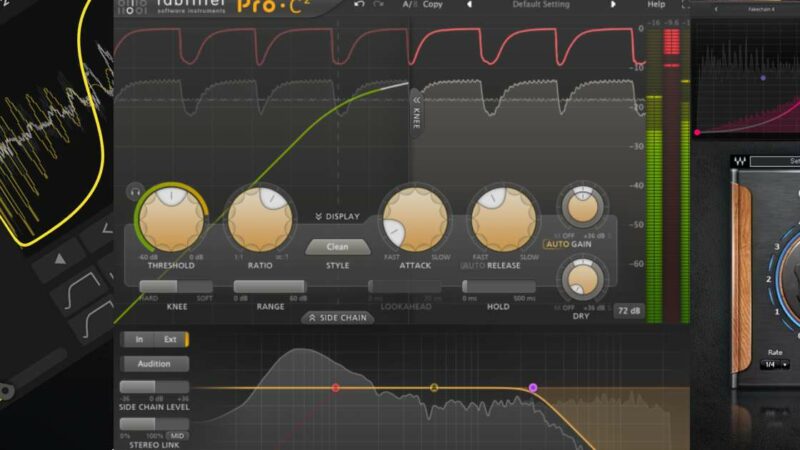
Task: Open the Rate 1/4 dropdown in Waves plugin
Action: (x=774, y=365)
